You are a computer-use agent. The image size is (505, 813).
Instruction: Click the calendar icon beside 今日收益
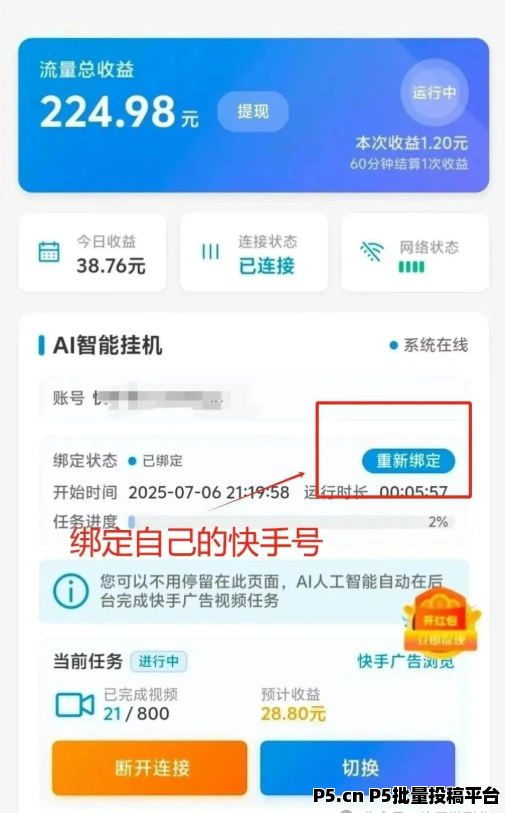coord(49,252)
